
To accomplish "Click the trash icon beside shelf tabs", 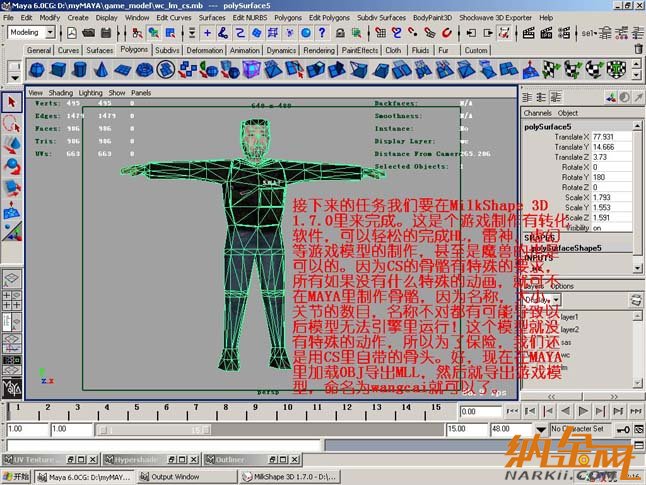I will tap(638, 49).
